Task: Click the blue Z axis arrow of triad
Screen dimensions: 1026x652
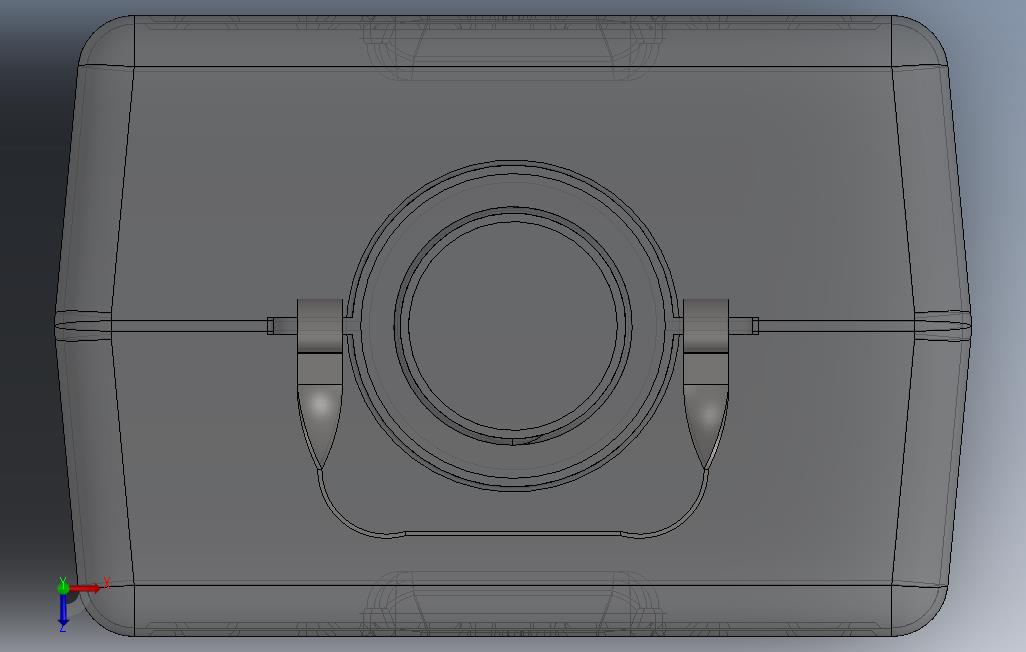Action: pos(63,609)
